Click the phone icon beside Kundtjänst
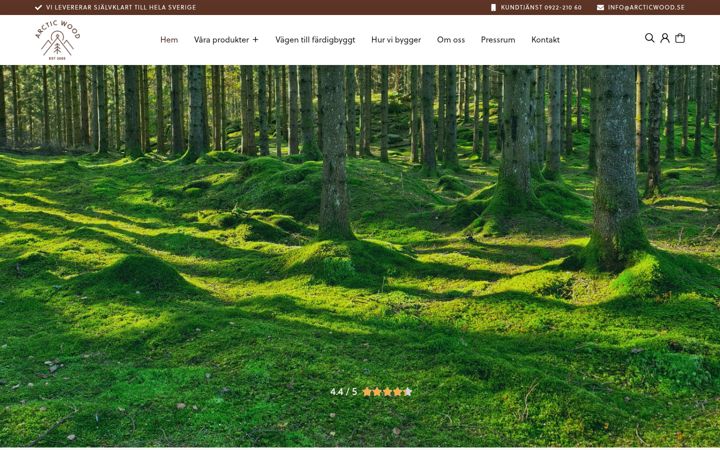 493,7
